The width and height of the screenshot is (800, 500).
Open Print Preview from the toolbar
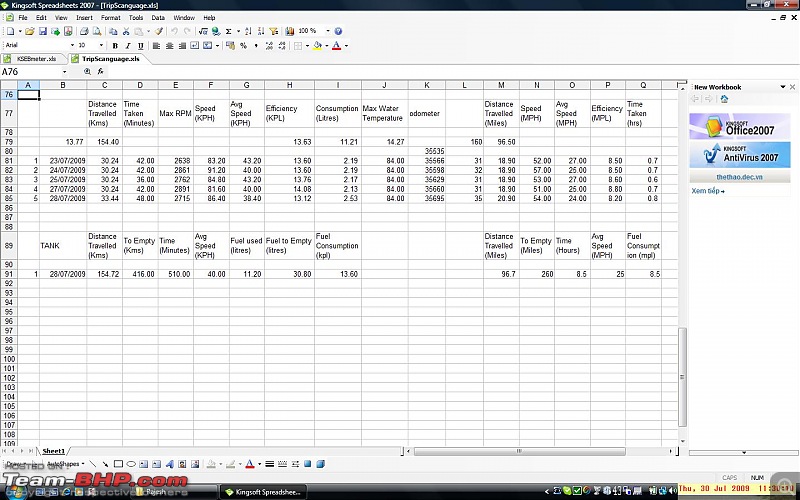tap(96, 32)
